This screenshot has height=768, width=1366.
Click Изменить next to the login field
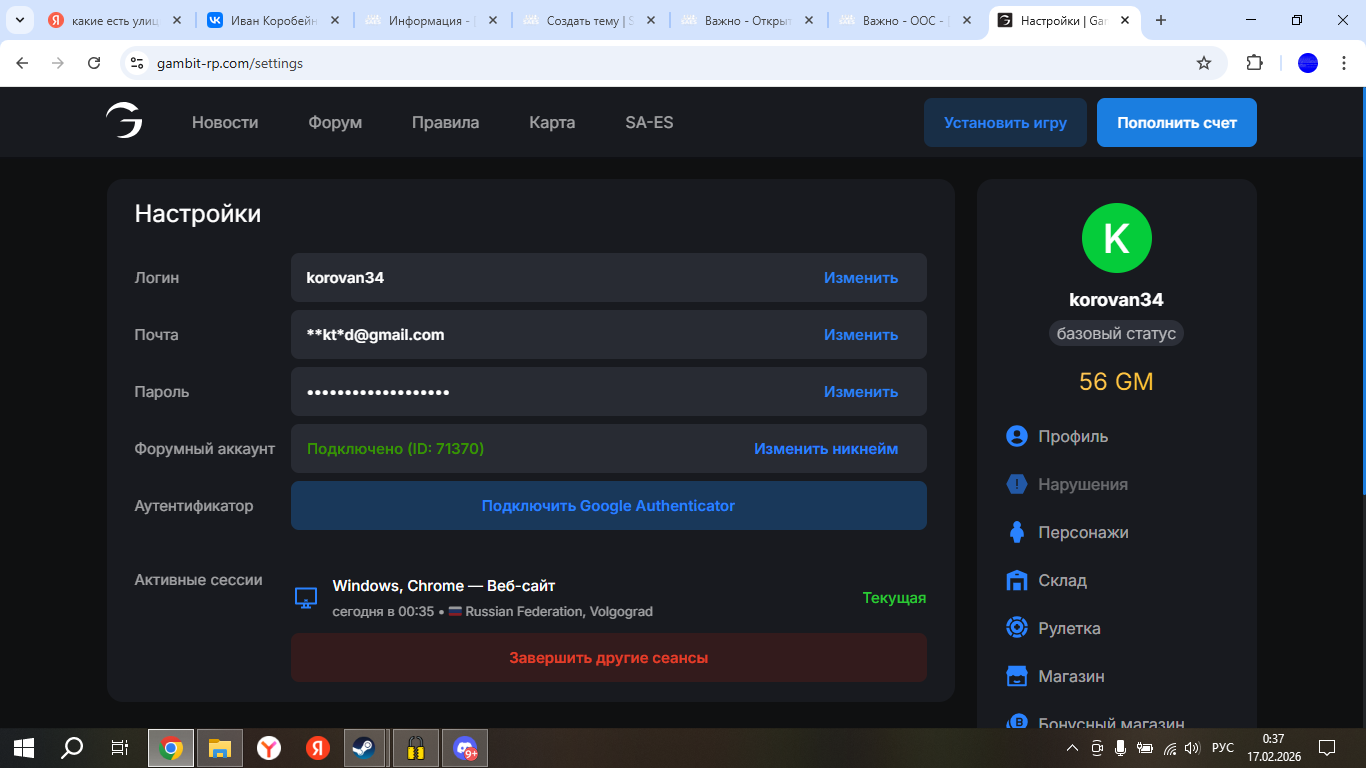pyautogui.click(x=860, y=278)
